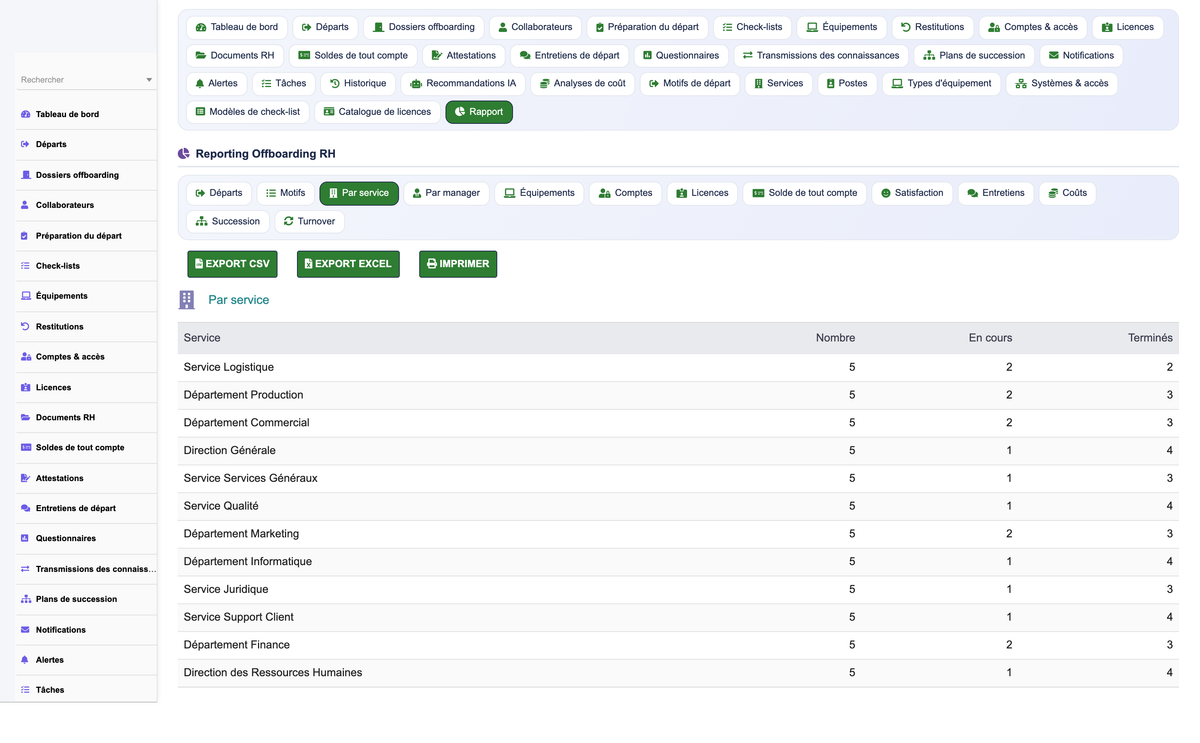This screenshot has height=743, width=1200.
Task: Open the Turnover report tab
Action: [x=309, y=221]
